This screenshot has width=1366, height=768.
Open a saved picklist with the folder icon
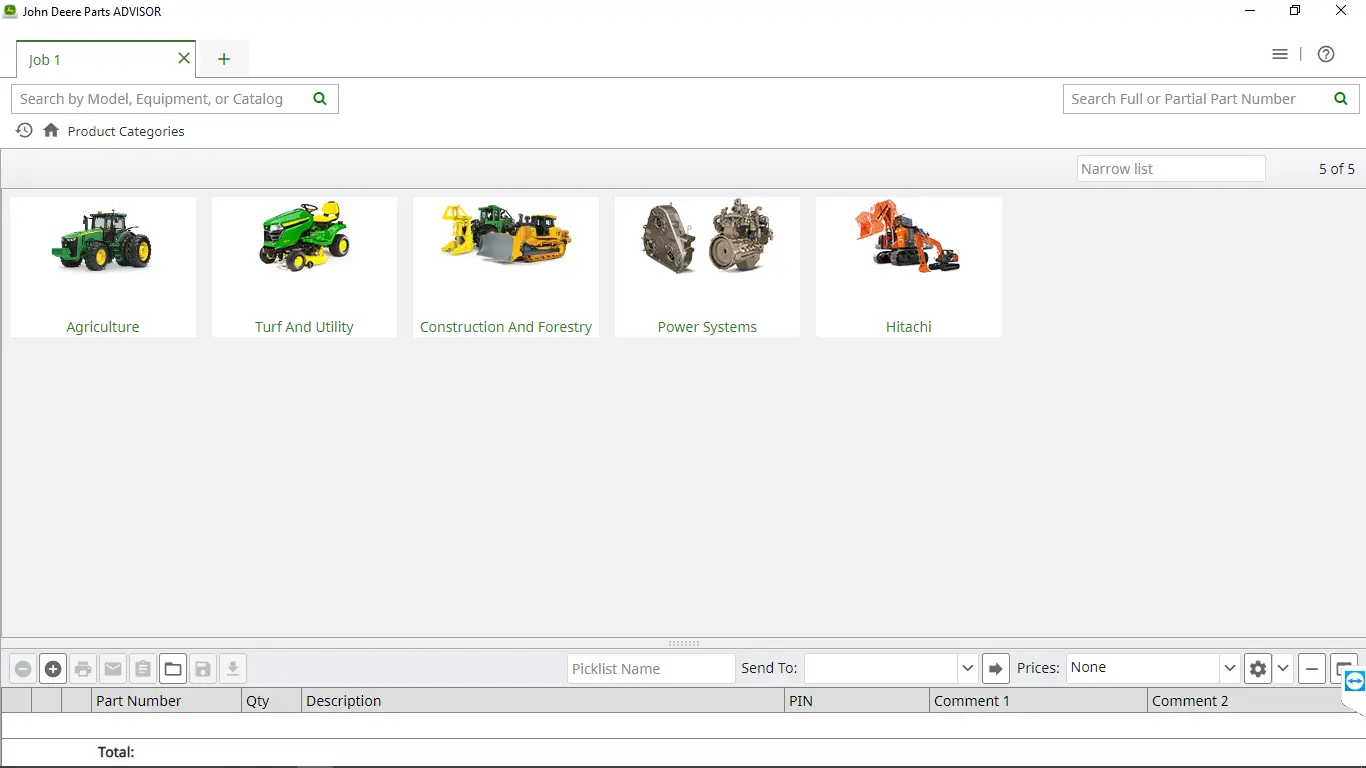pyautogui.click(x=173, y=668)
